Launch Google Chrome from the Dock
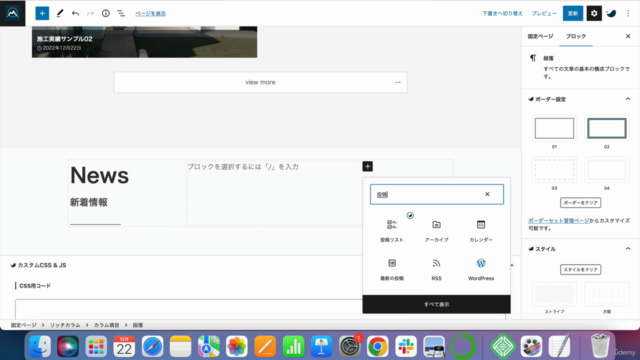The height and width of the screenshot is (360, 640). tap(378, 346)
